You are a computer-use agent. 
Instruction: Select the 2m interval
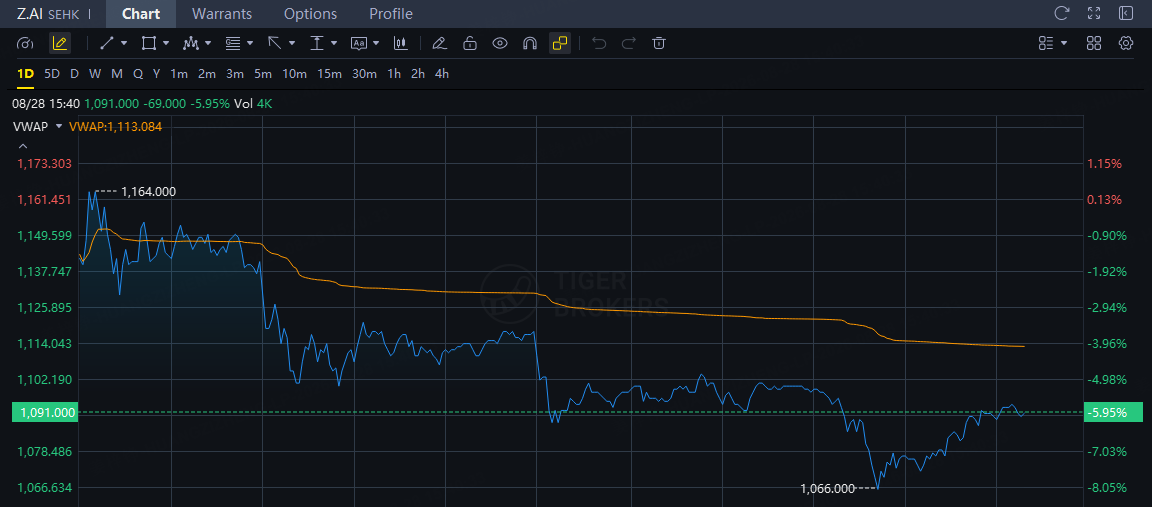coord(207,73)
